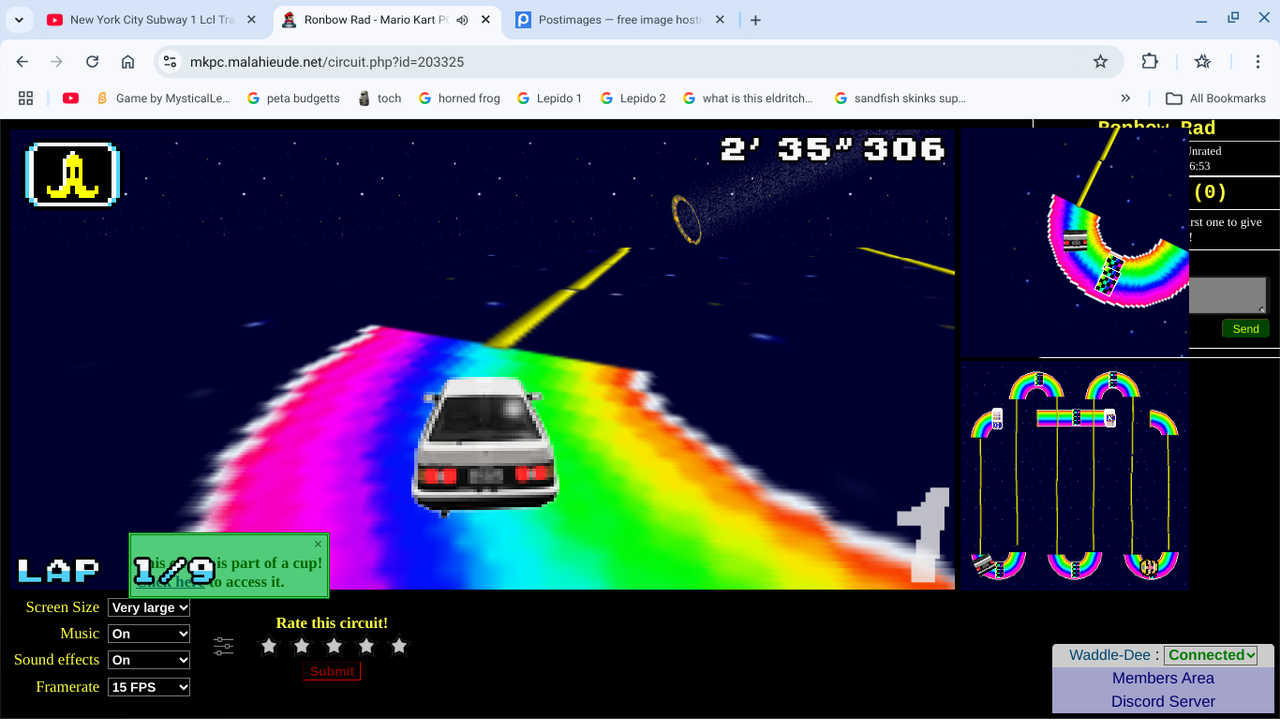Open a new browser tab
The height and width of the screenshot is (720, 1280).
pyautogui.click(x=756, y=19)
